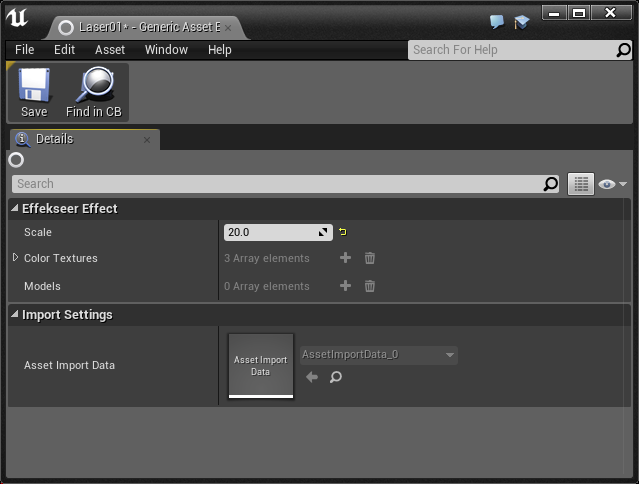Close the Laser01 editor tab
This screenshot has height=484, width=639.
pos(228,28)
